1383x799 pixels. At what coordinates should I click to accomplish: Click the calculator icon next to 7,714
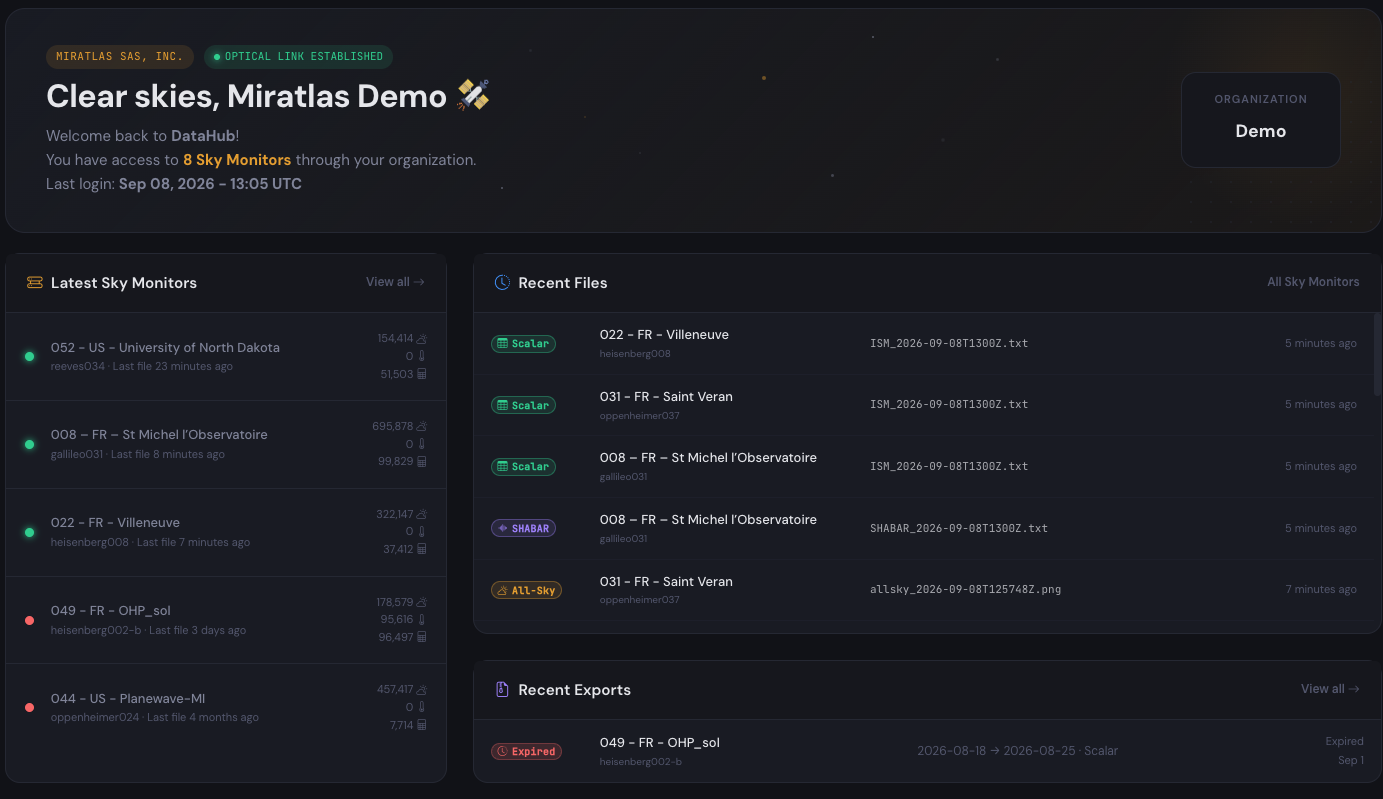click(x=422, y=725)
